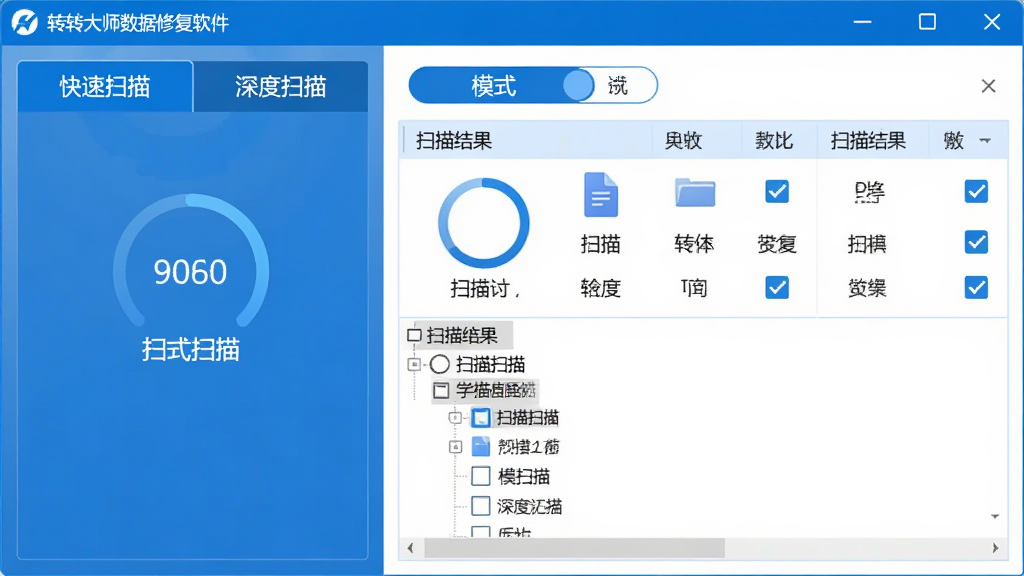
Task: Click the blue folder icon above 转体
Action: (694, 193)
